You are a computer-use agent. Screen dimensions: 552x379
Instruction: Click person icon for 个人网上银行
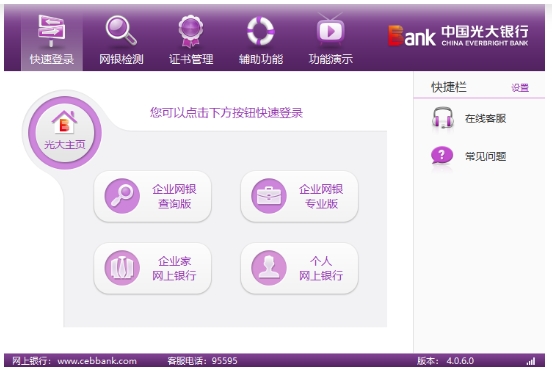coord(269,268)
